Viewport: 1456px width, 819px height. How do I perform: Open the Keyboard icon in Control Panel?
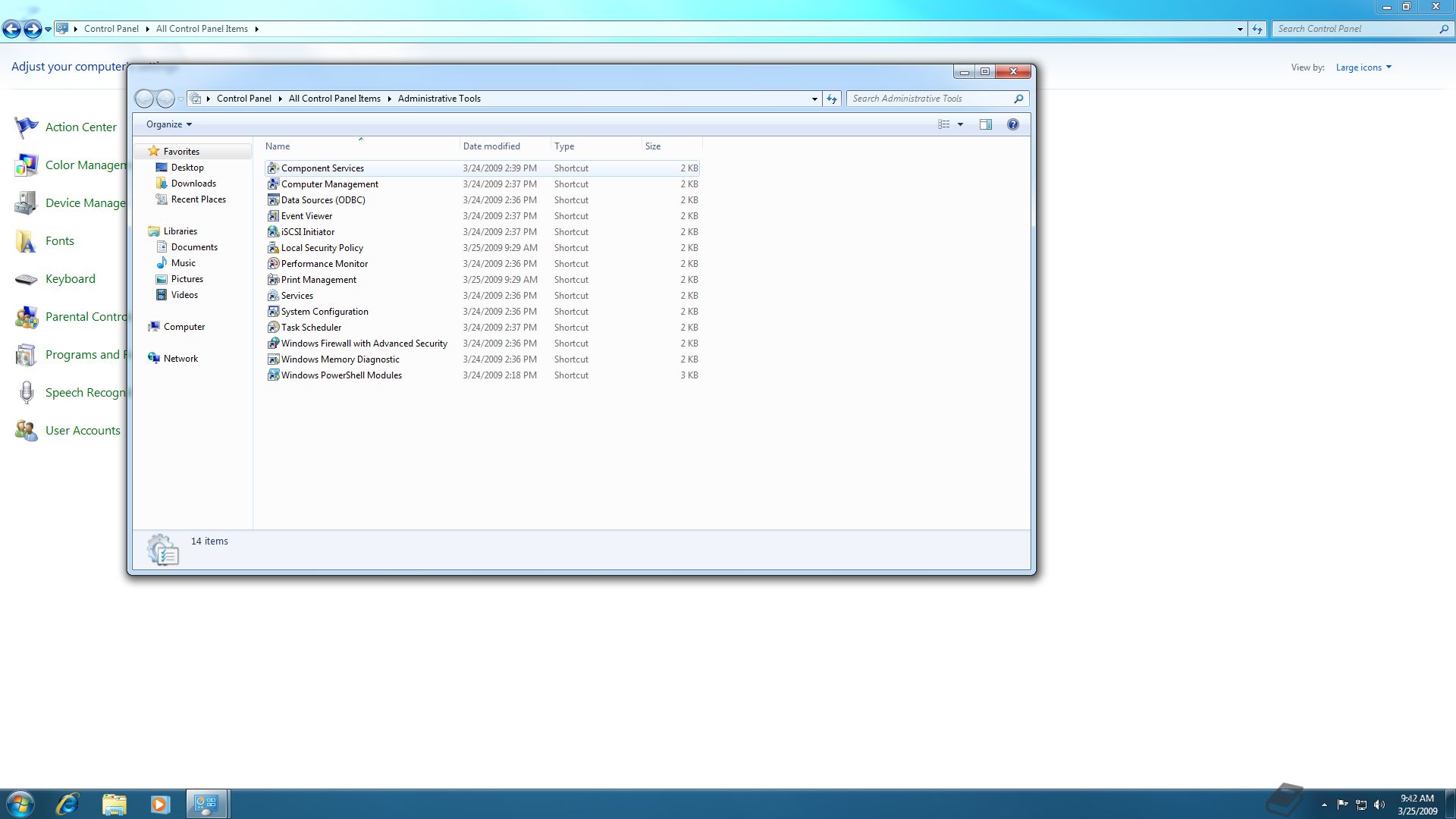click(x=26, y=279)
